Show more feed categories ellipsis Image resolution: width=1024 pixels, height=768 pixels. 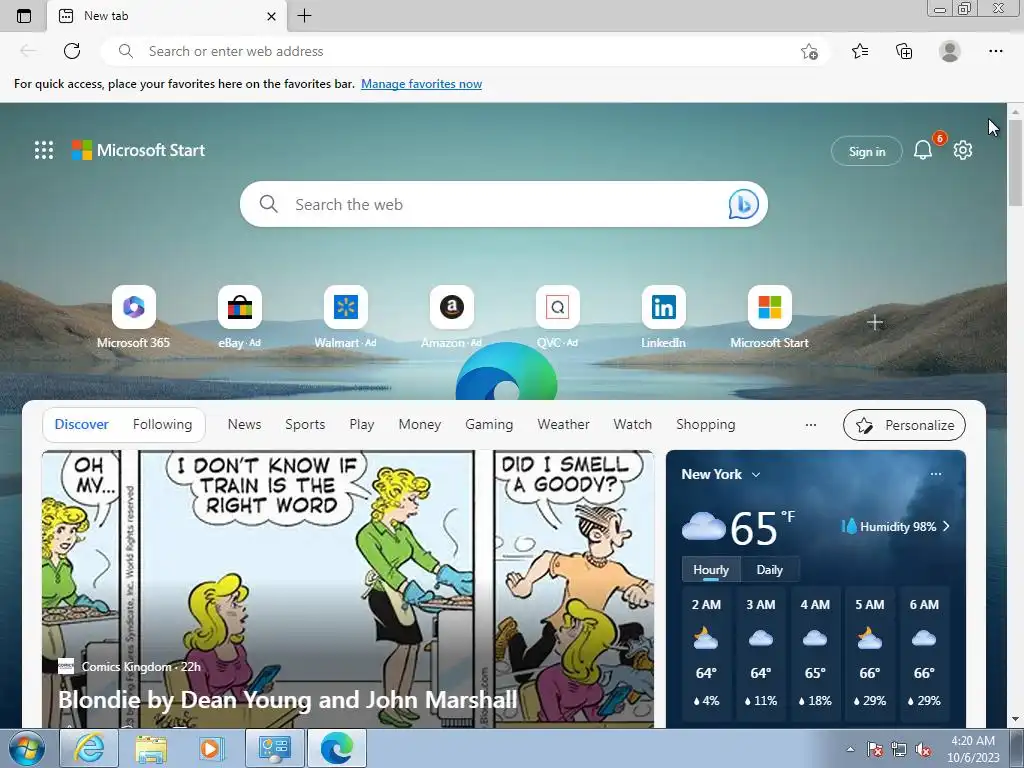tap(810, 424)
